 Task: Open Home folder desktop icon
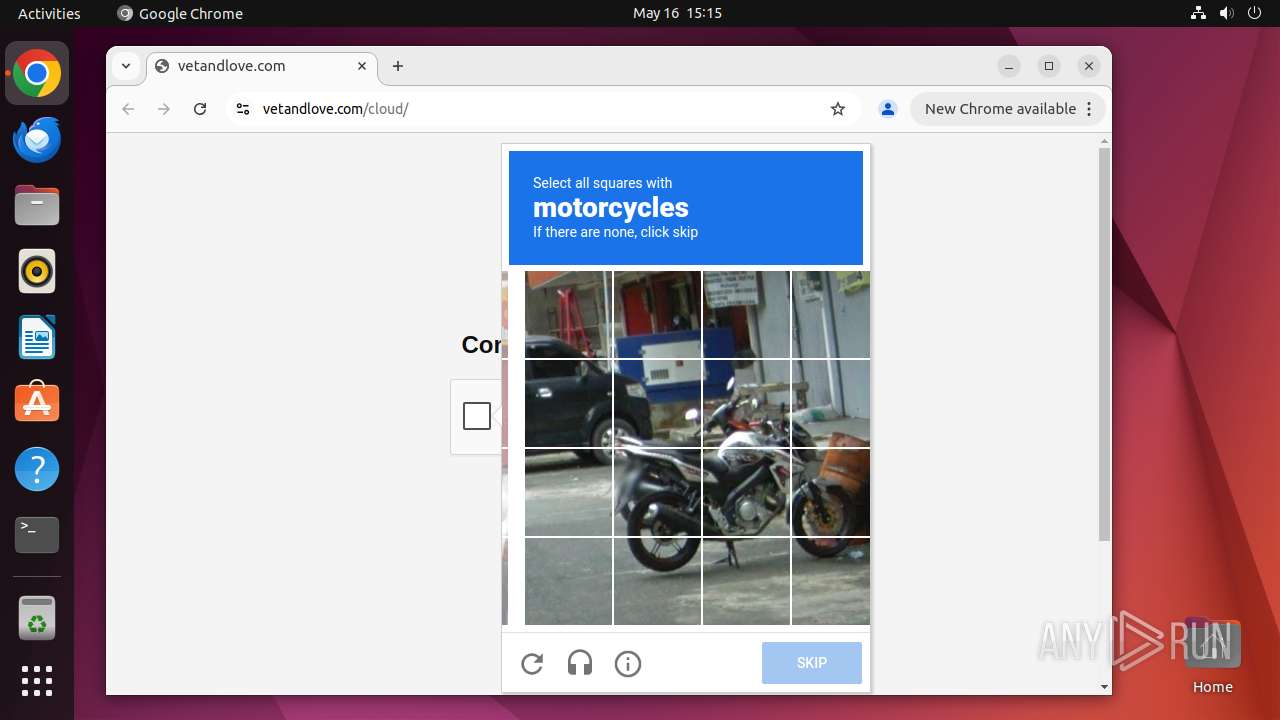coord(1212,655)
